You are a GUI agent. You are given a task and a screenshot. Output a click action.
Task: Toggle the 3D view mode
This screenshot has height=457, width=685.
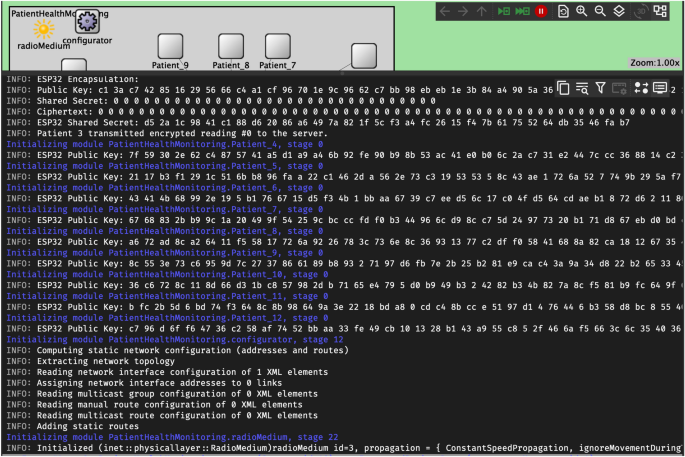(640, 11)
